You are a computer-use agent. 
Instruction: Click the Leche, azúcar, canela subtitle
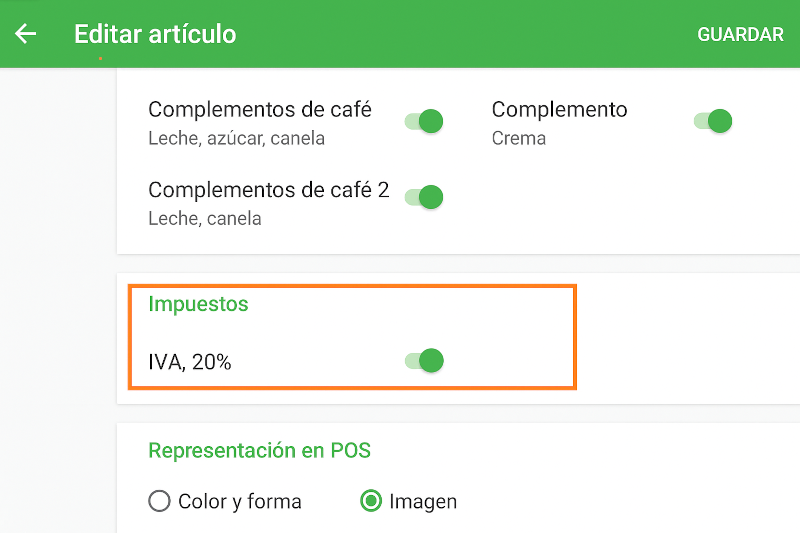pos(236,138)
